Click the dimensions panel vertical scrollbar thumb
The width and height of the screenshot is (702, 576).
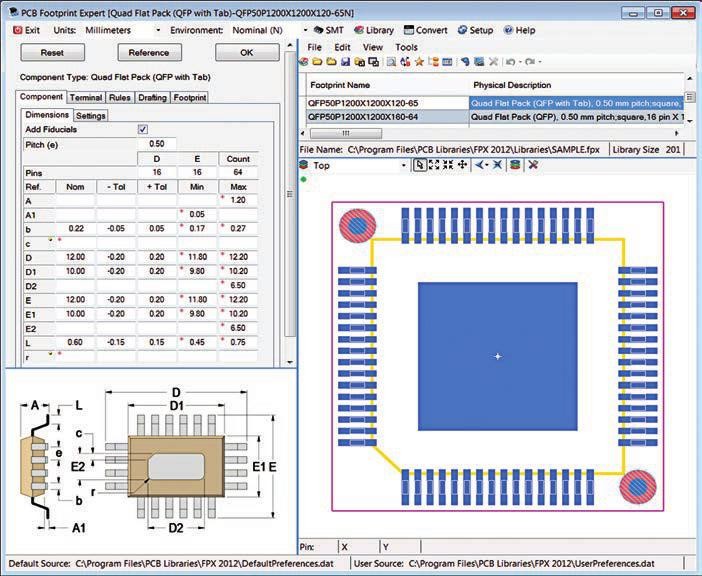click(290, 193)
